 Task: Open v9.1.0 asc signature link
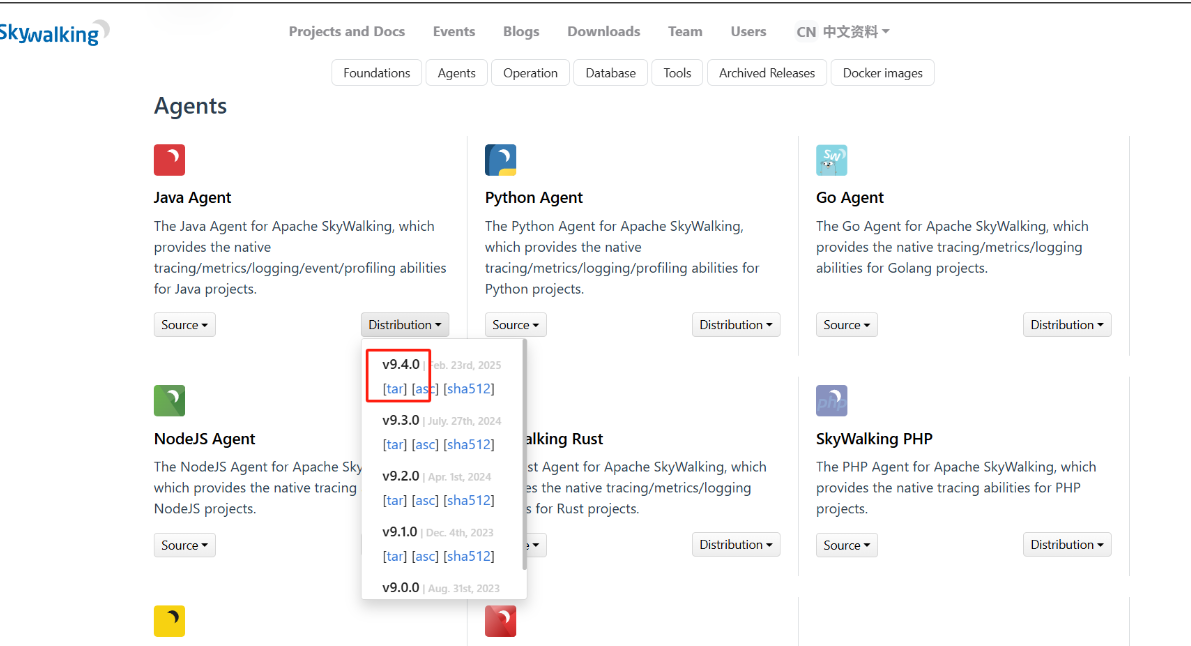coord(425,556)
